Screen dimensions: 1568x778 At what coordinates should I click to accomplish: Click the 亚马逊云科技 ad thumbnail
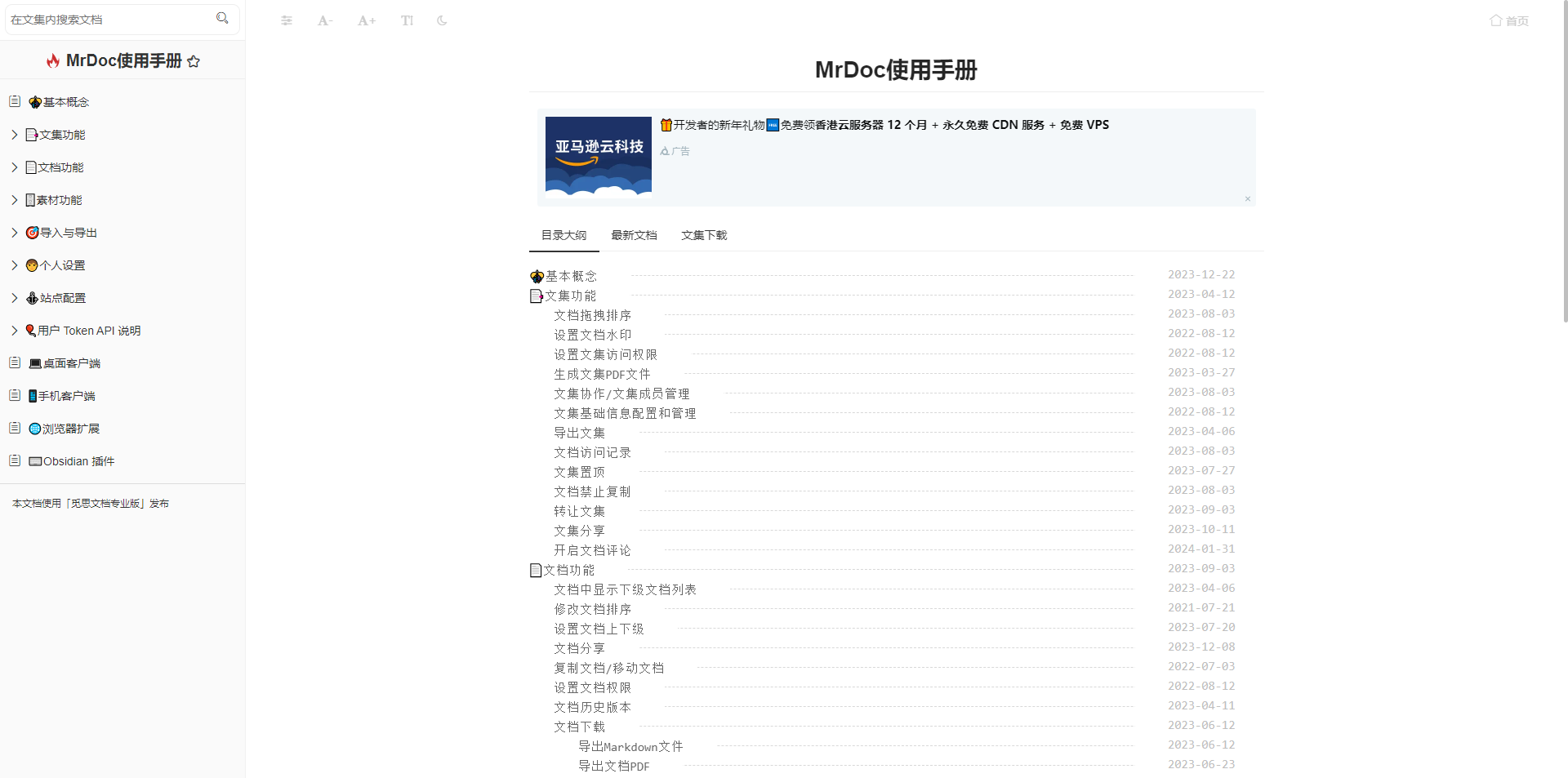coord(599,158)
